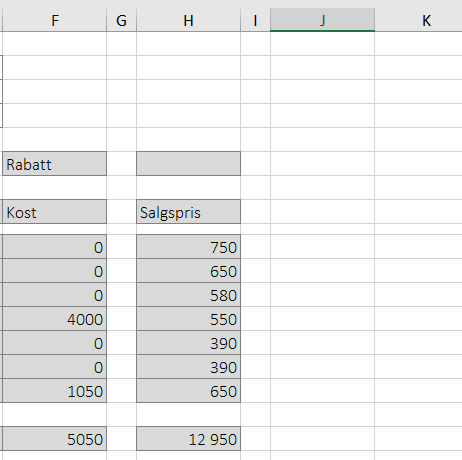Select column G header

point(121,20)
